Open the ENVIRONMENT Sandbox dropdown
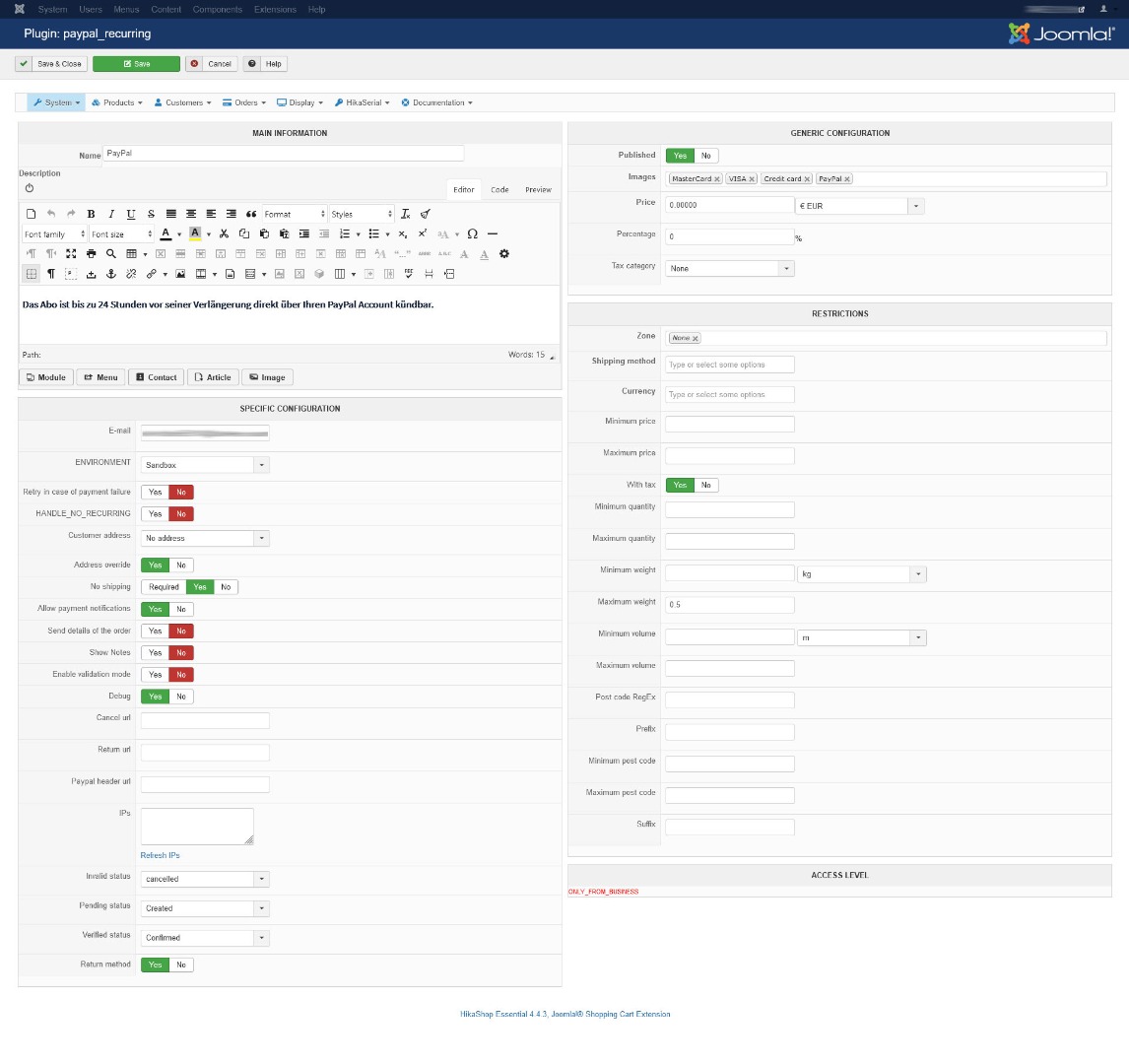Viewport: 1129px width, 1064px height. (205, 465)
